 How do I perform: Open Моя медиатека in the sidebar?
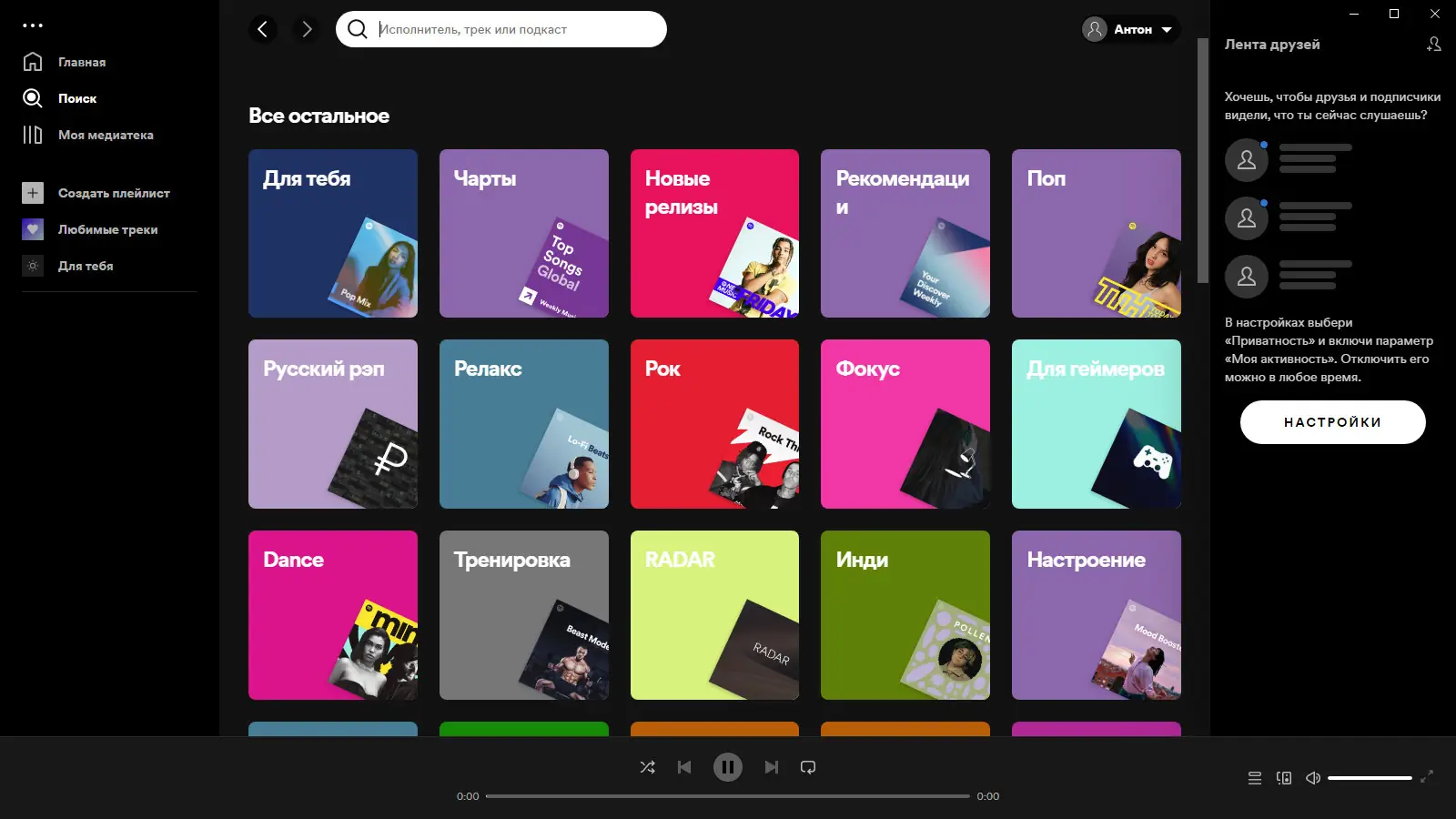pyautogui.click(x=106, y=135)
